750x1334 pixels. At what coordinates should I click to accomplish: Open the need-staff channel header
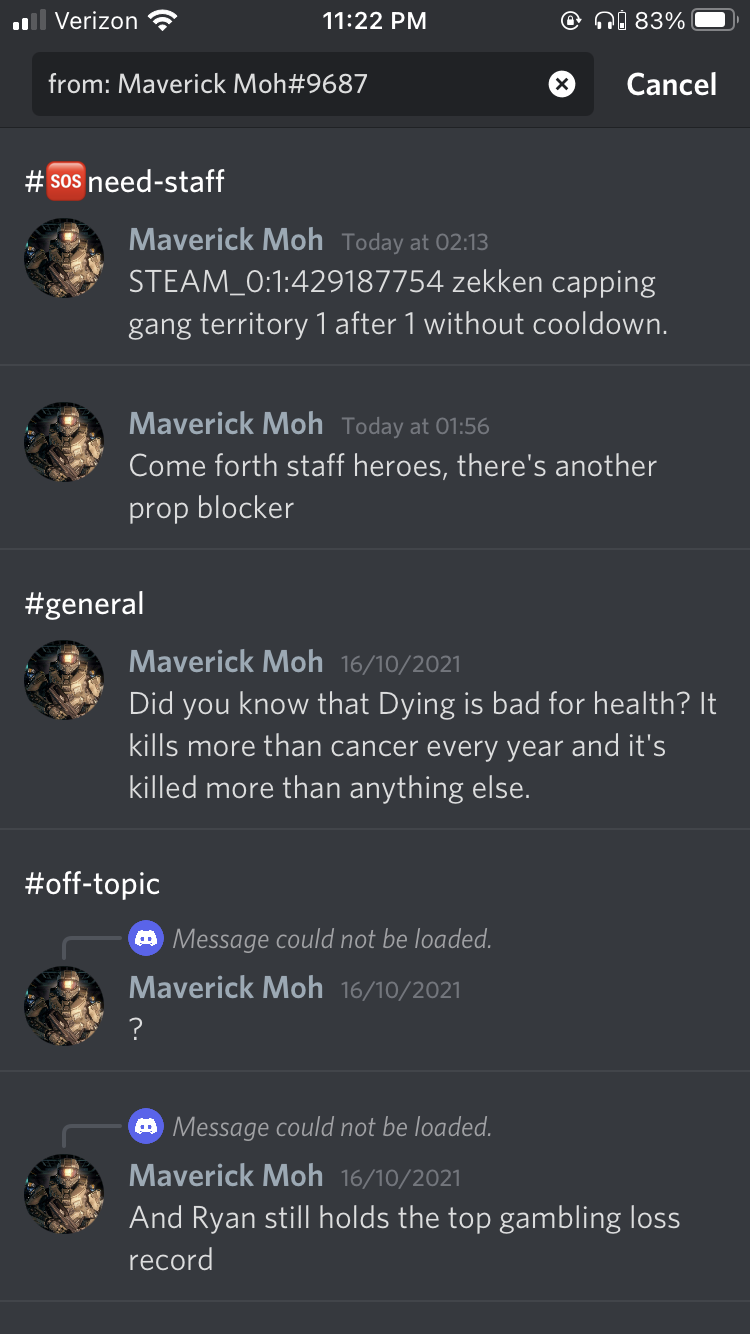click(x=125, y=181)
